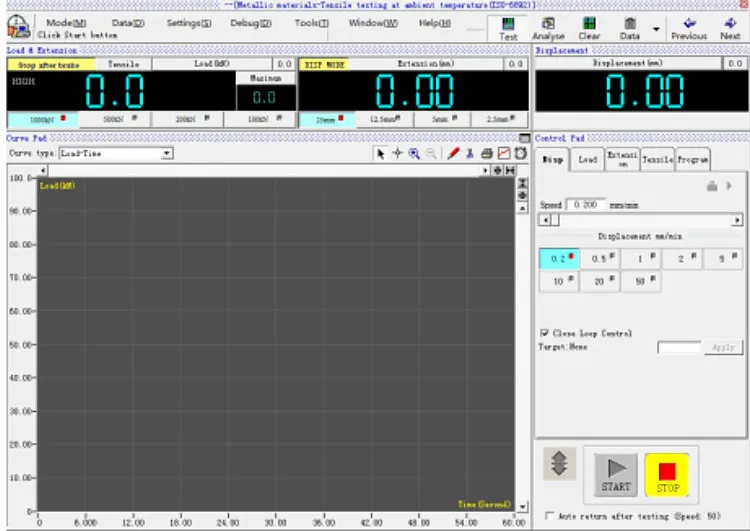Click the Clear toolbar icon
This screenshot has width=750, height=531.
pyautogui.click(x=589, y=28)
